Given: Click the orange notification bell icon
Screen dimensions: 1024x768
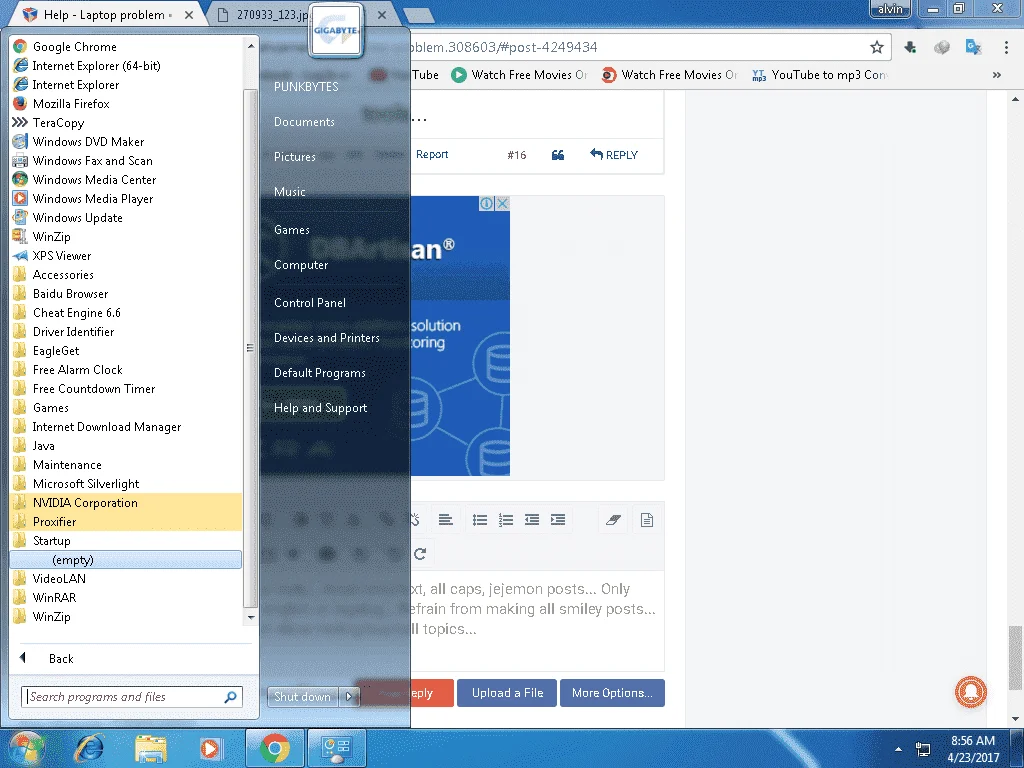Looking at the screenshot, I should 971,692.
